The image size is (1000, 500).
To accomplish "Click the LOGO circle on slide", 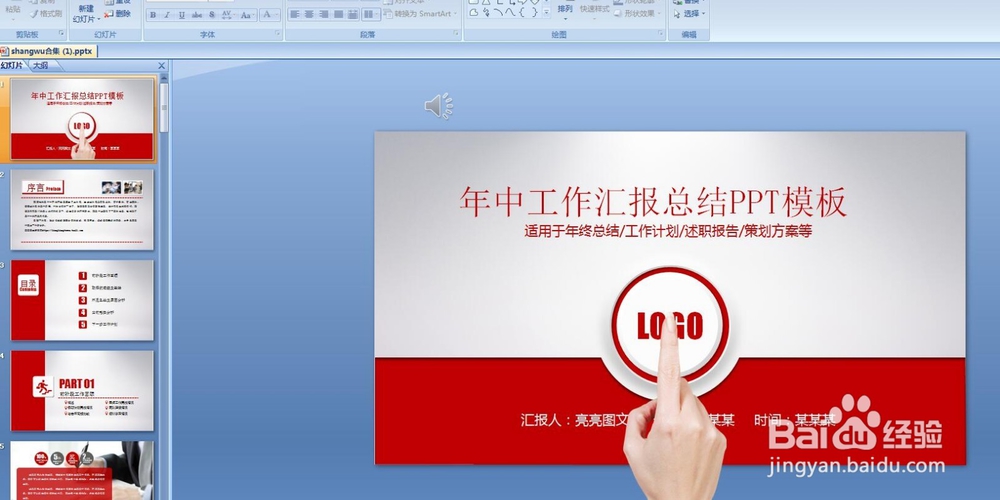I will (670, 325).
